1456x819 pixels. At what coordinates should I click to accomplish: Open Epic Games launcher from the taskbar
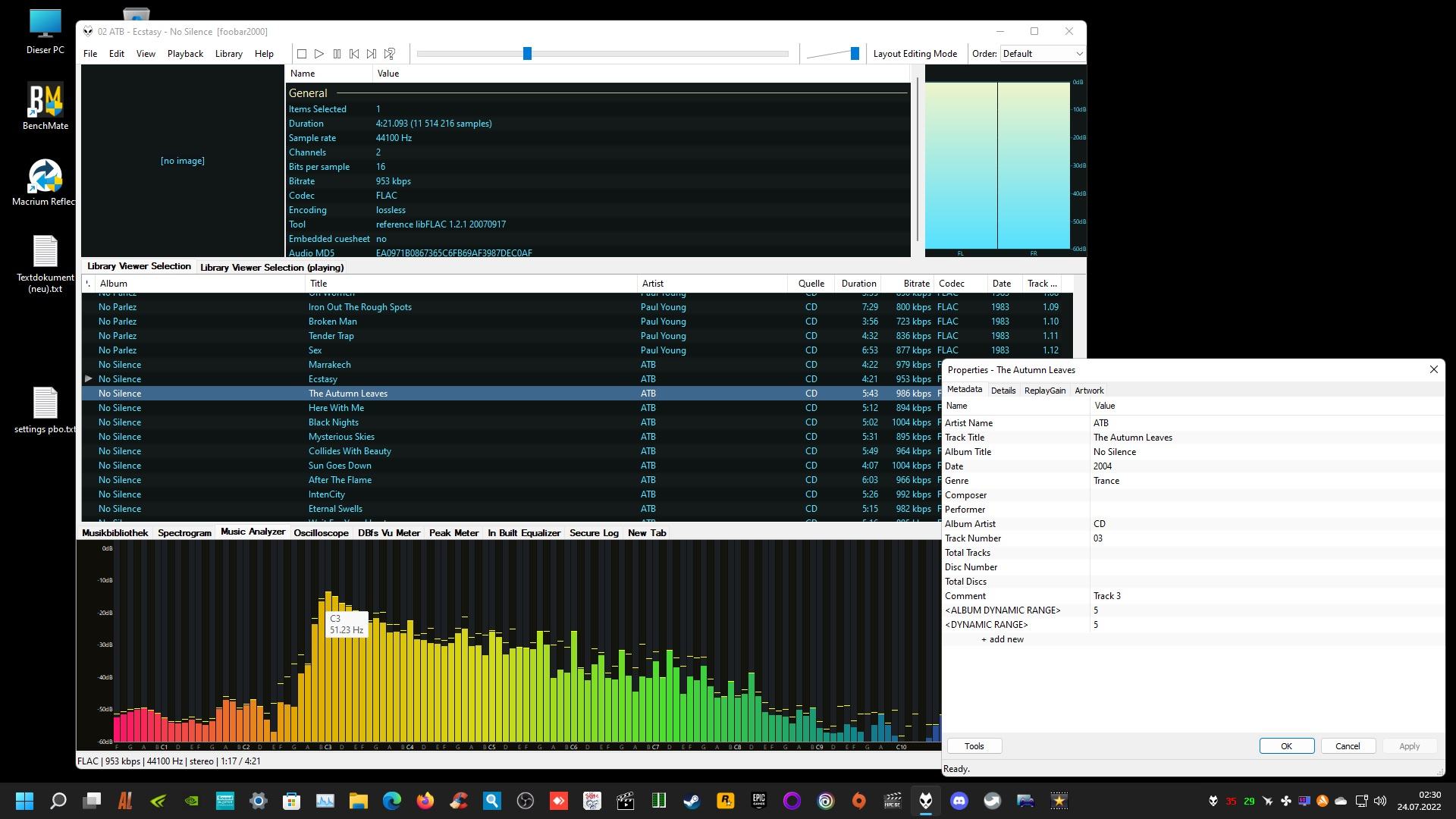[758, 801]
